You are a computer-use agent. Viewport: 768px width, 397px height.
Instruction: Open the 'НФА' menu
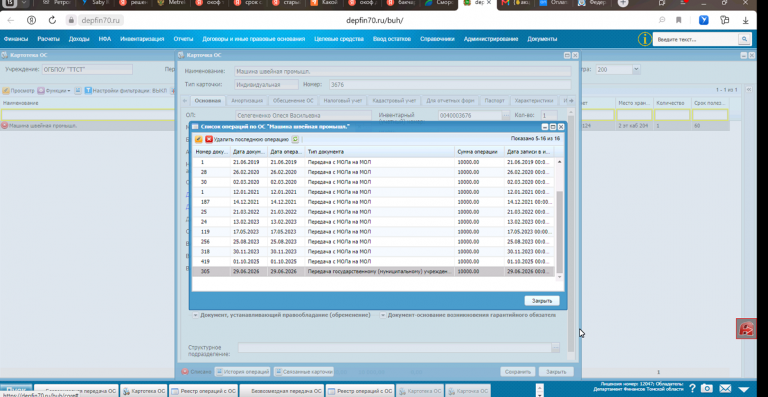point(104,39)
